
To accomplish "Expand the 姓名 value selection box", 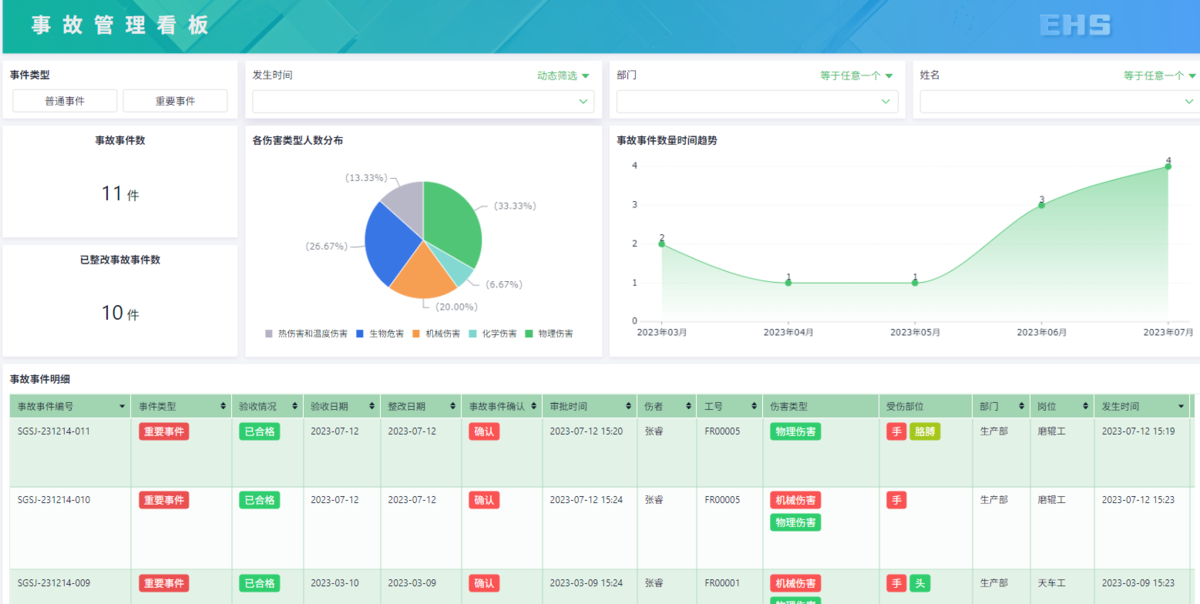I will (x=1060, y=101).
